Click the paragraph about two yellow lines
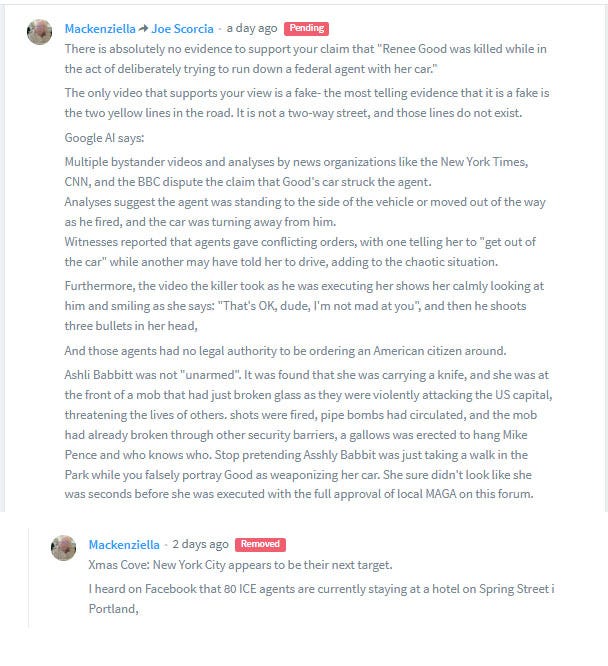The height and width of the screenshot is (666, 608). point(307,103)
